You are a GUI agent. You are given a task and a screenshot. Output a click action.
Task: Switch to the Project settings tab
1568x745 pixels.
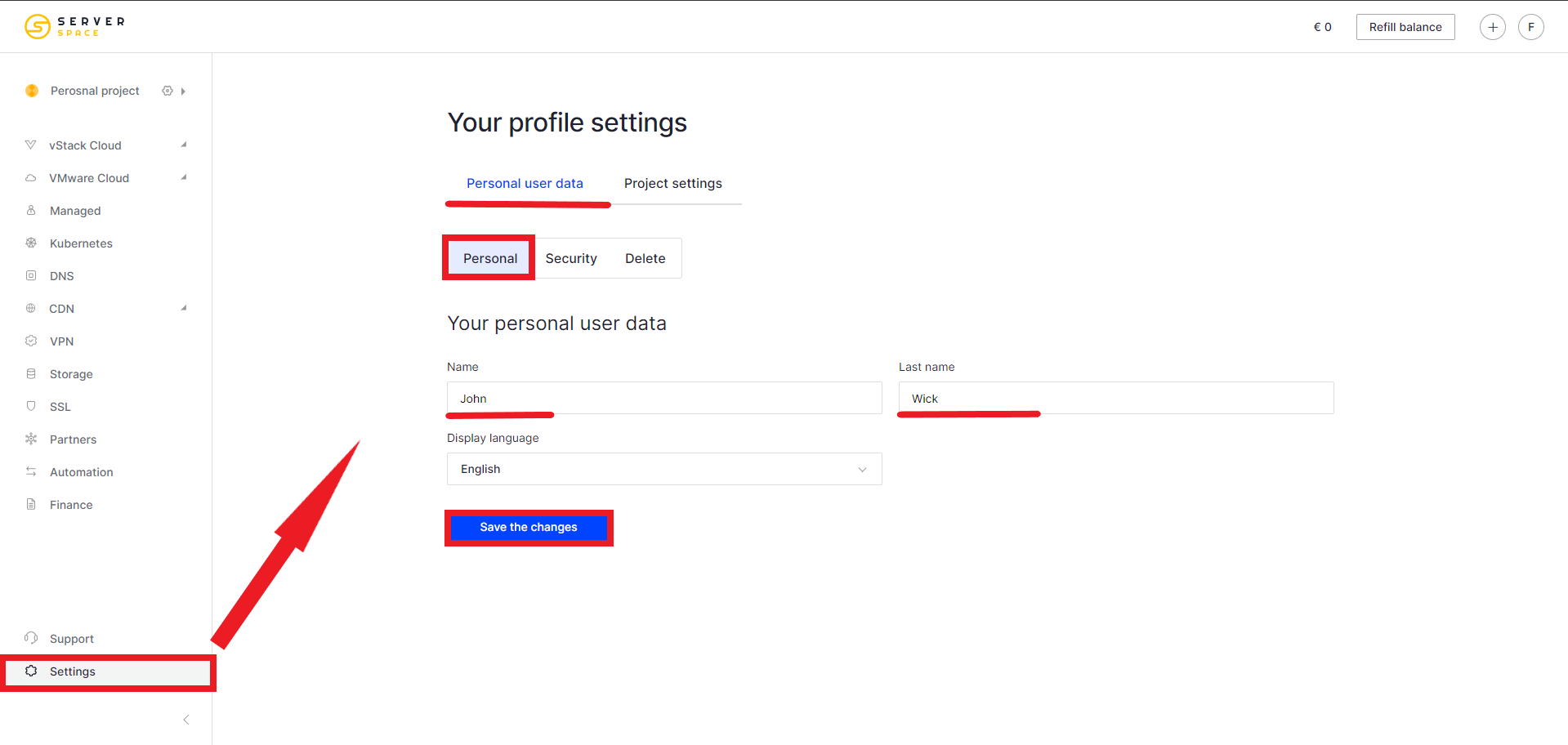(x=672, y=183)
